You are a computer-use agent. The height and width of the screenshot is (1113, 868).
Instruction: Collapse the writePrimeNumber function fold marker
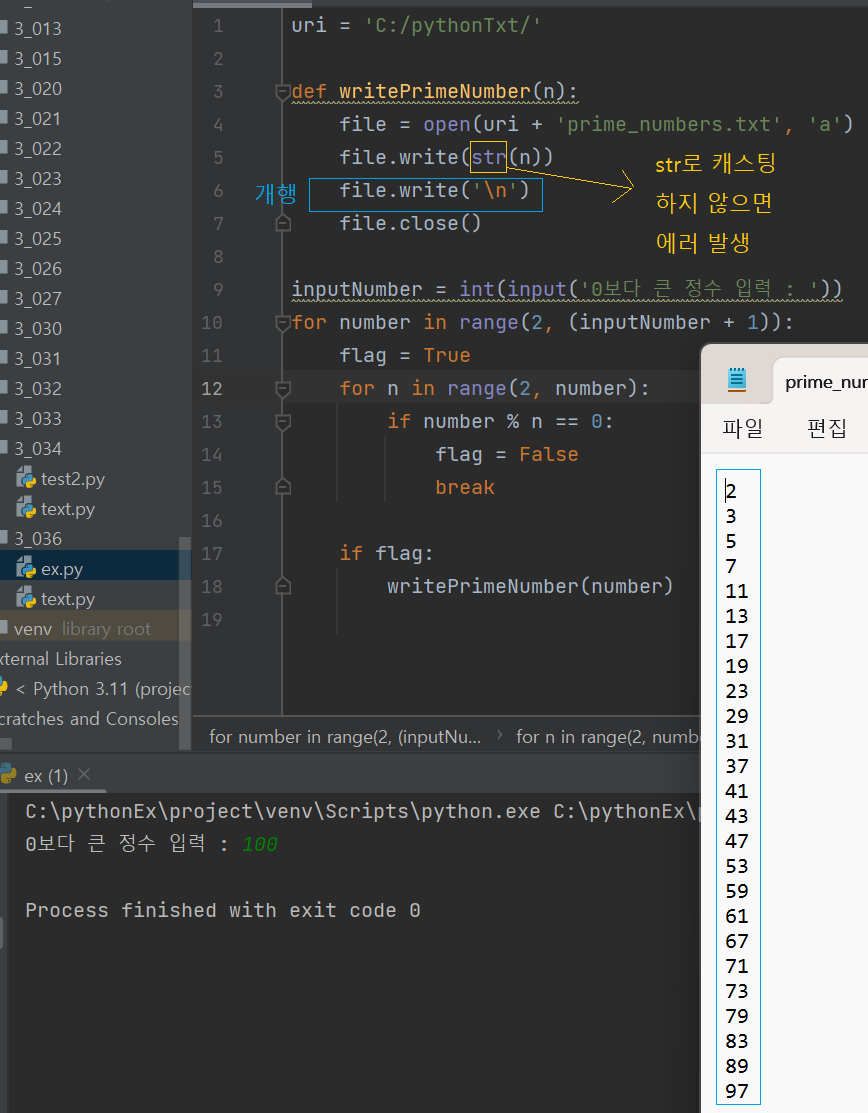[282, 92]
